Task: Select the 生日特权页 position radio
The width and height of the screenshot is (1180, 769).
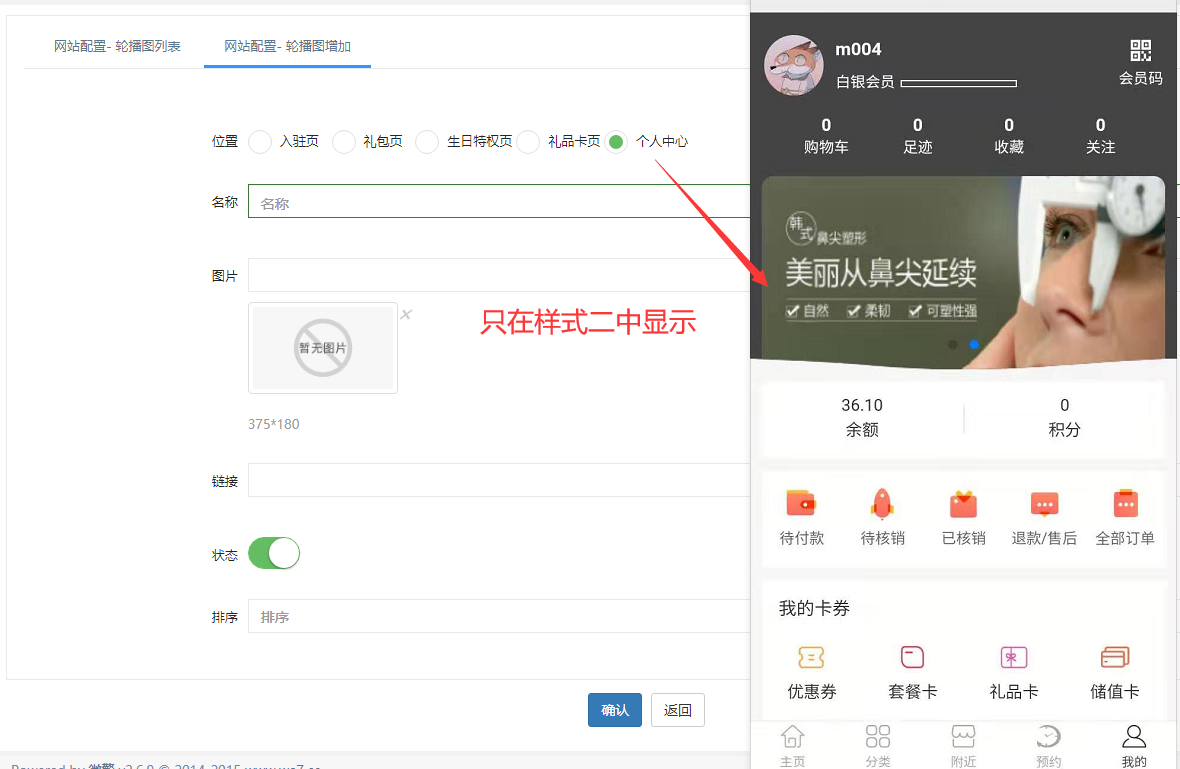Action: tap(427, 141)
